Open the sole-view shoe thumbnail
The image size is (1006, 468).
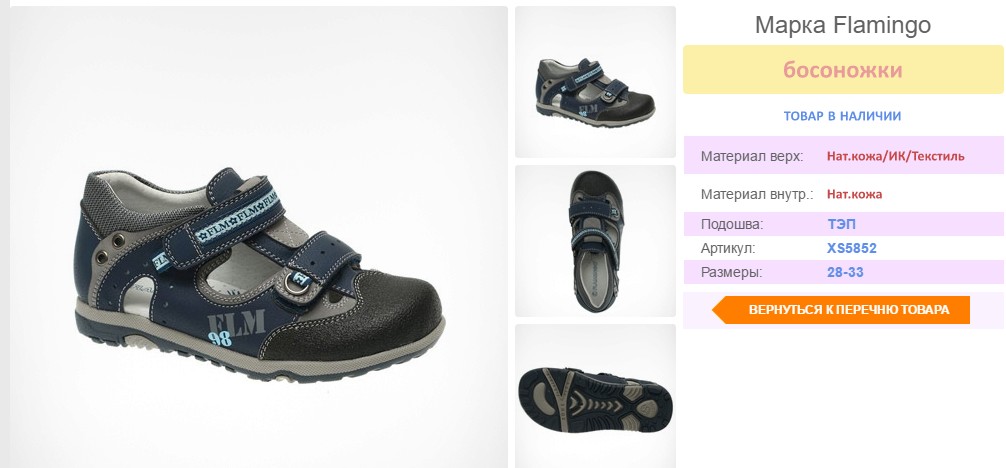595,396
